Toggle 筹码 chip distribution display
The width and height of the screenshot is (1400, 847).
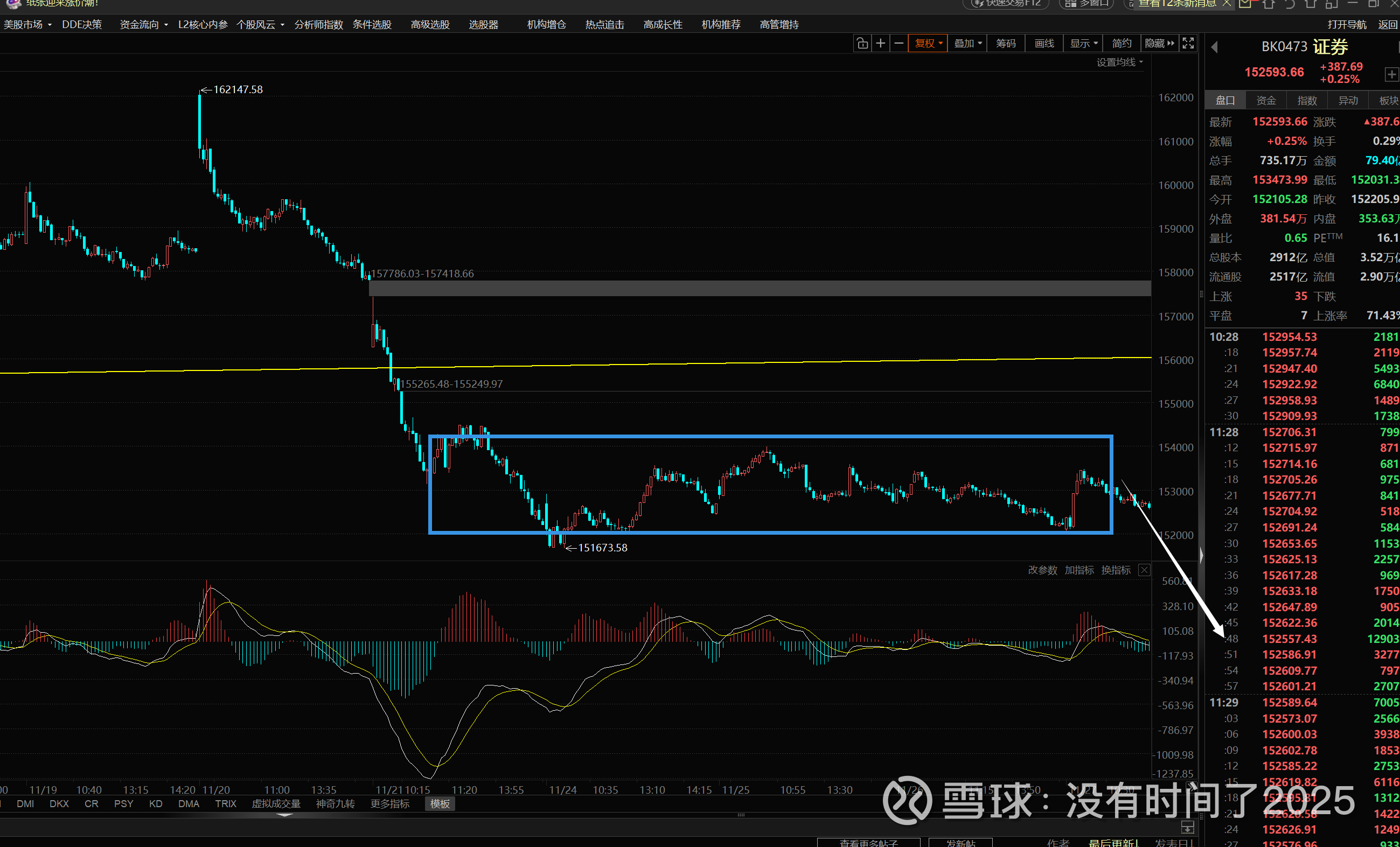pos(1005,43)
